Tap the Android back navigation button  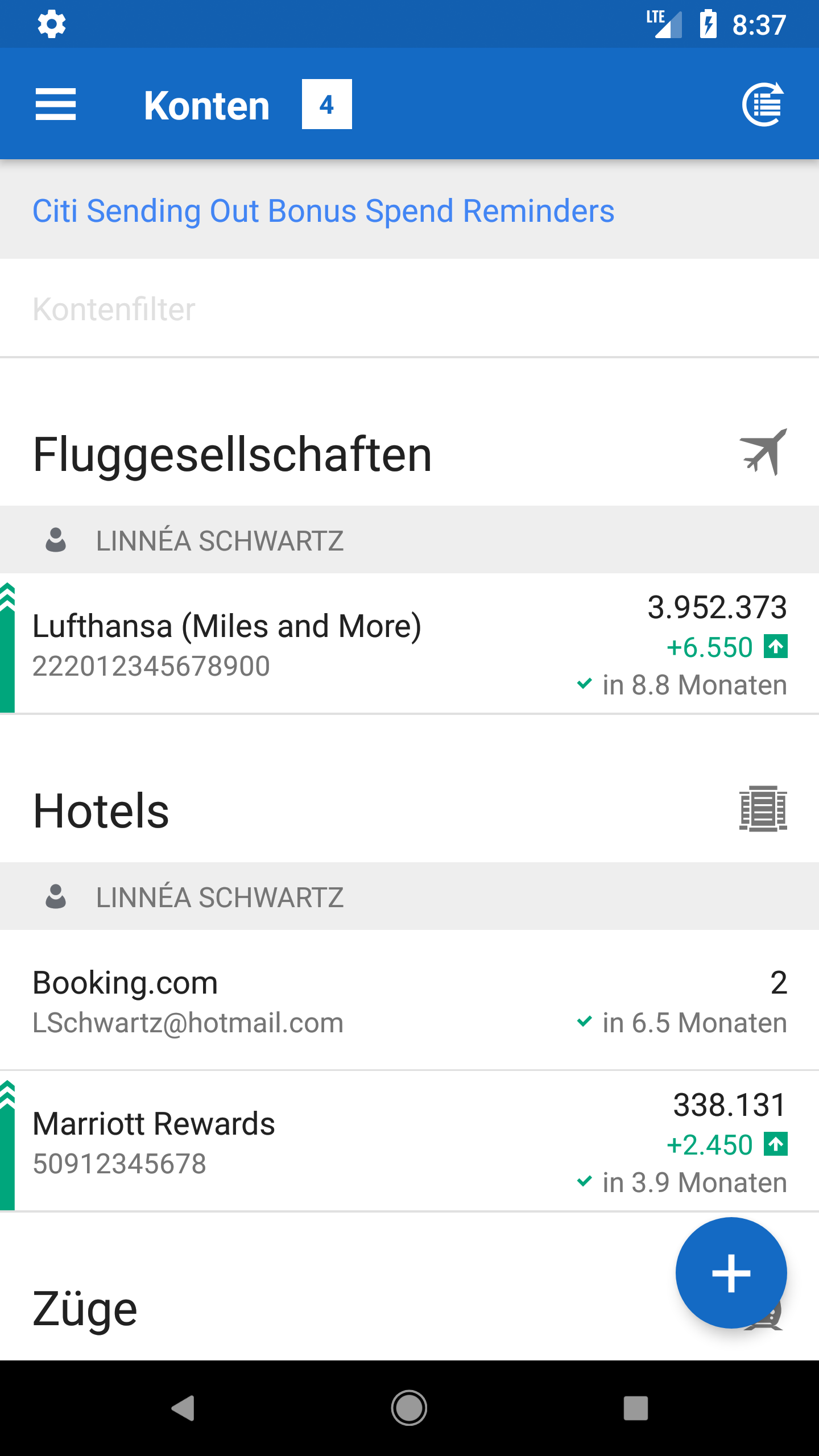pos(183,1408)
